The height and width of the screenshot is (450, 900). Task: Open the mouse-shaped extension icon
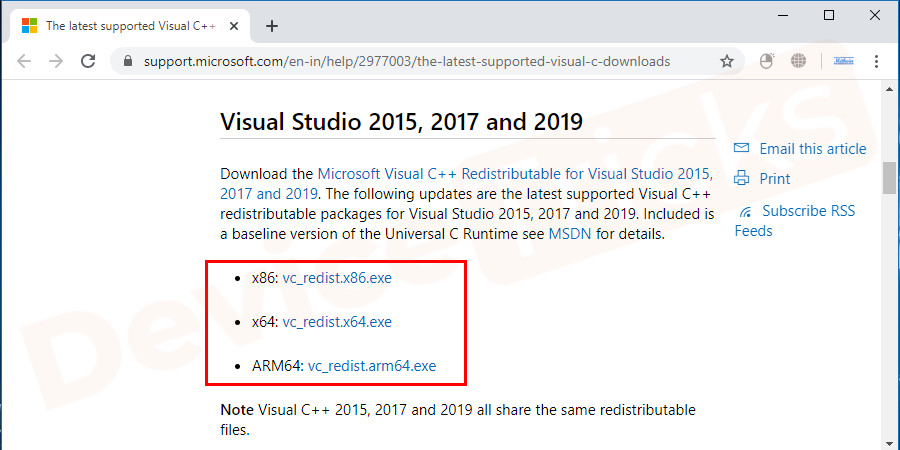click(x=767, y=61)
